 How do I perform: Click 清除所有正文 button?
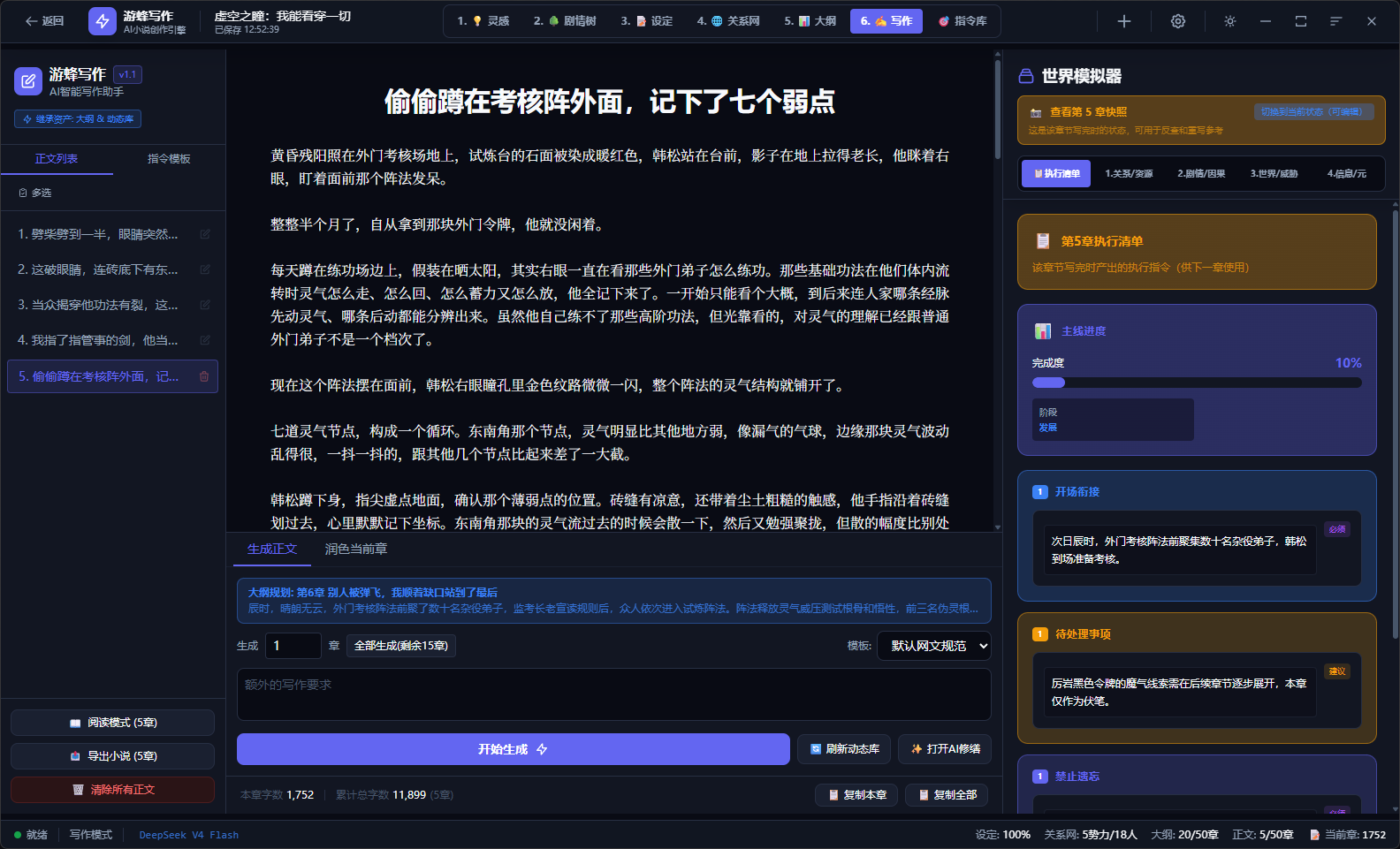(x=112, y=790)
